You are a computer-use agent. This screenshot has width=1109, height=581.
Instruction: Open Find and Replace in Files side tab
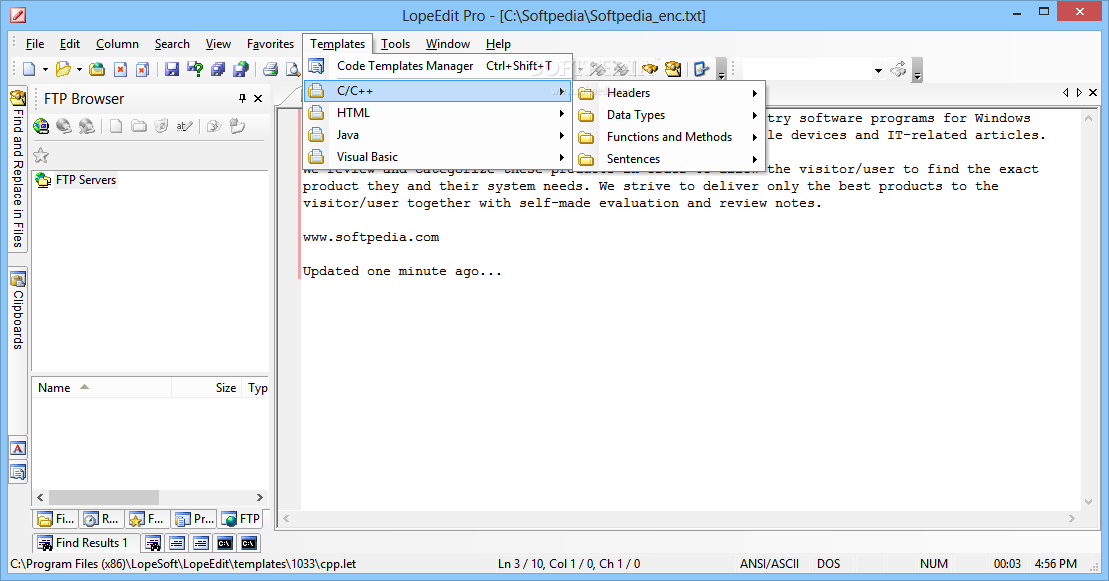click(x=18, y=168)
